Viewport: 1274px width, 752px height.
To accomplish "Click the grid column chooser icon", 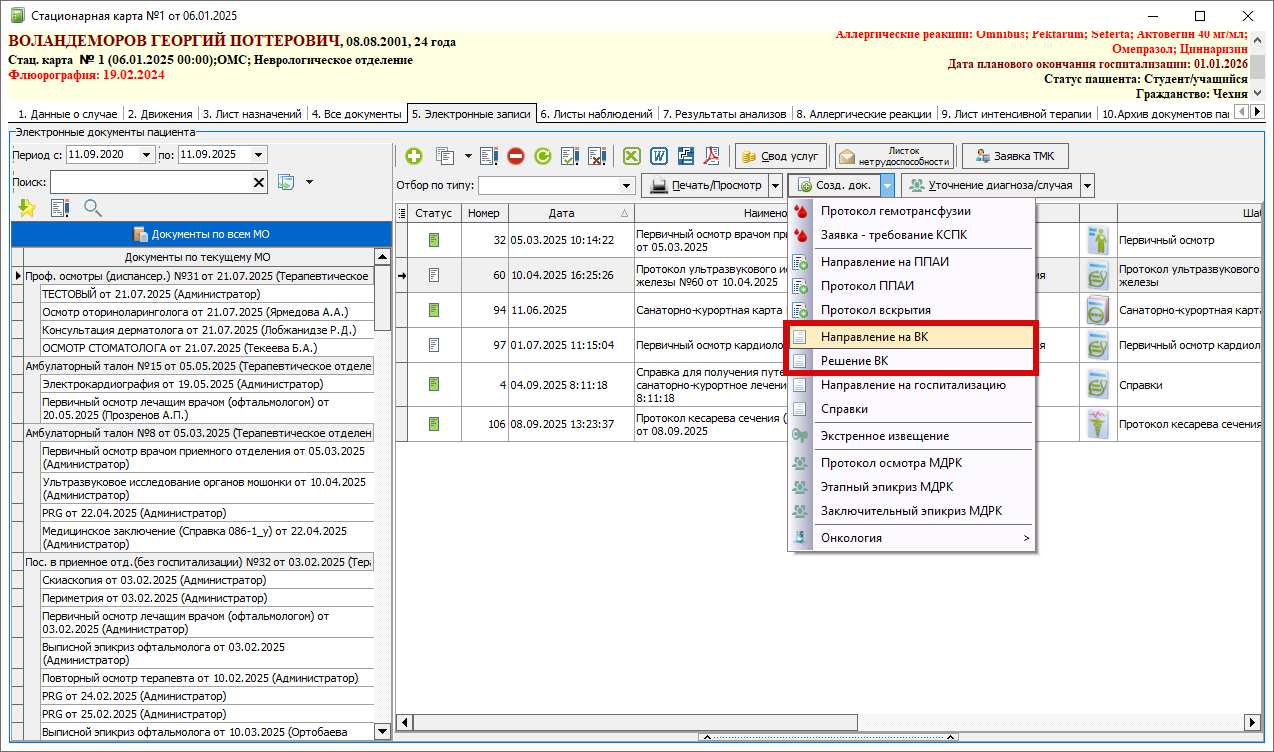I will tap(402, 213).
